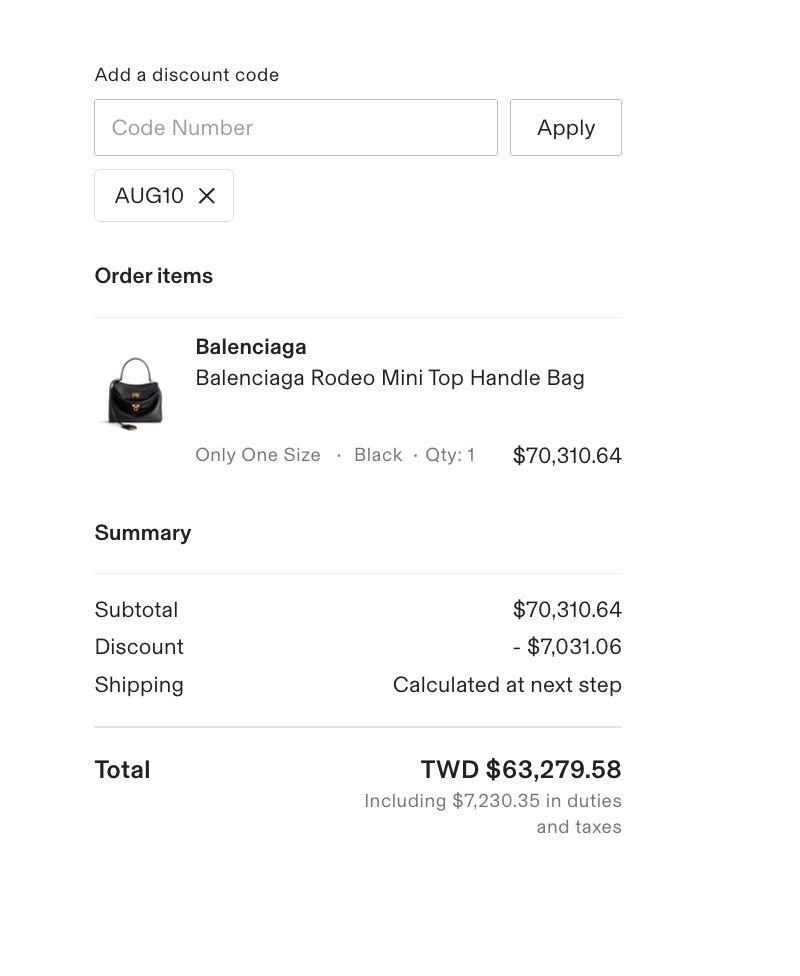The image size is (800, 976).
Task: Click the Black color label
Action: (x=378, y=455)
